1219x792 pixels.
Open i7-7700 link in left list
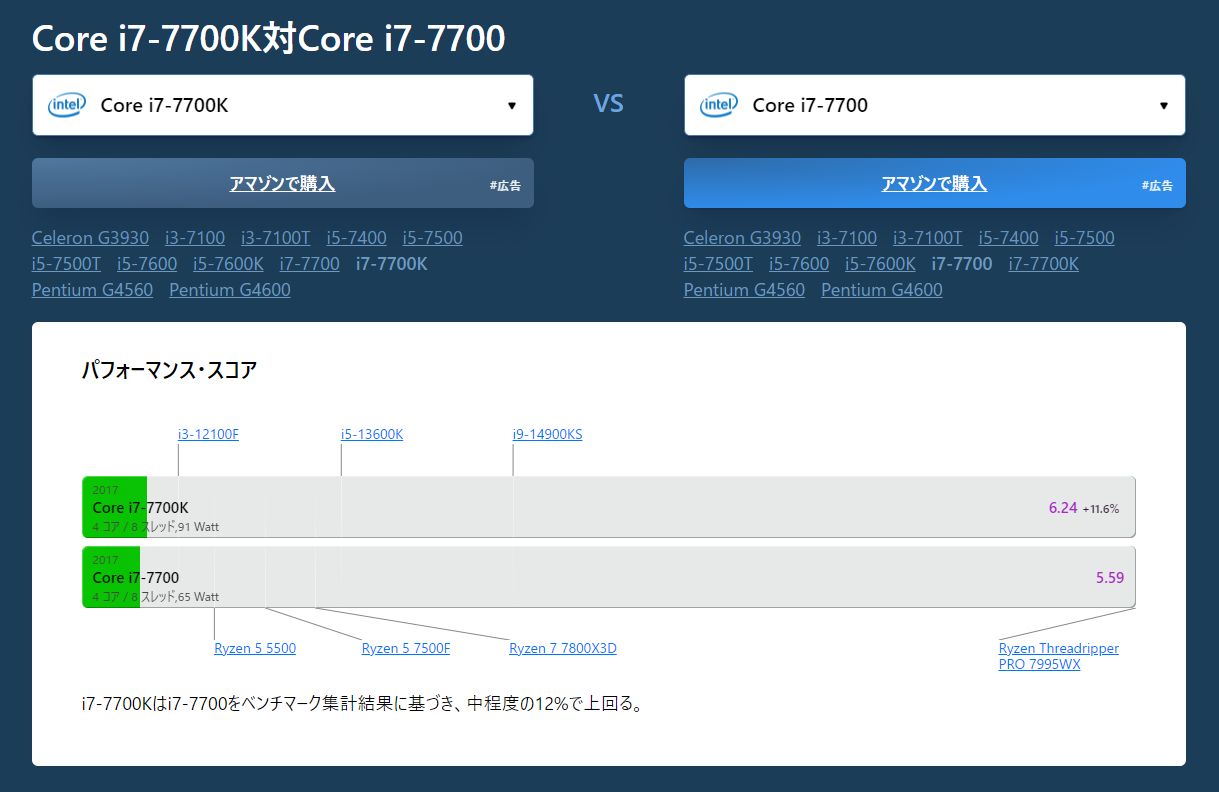point(310,264)
